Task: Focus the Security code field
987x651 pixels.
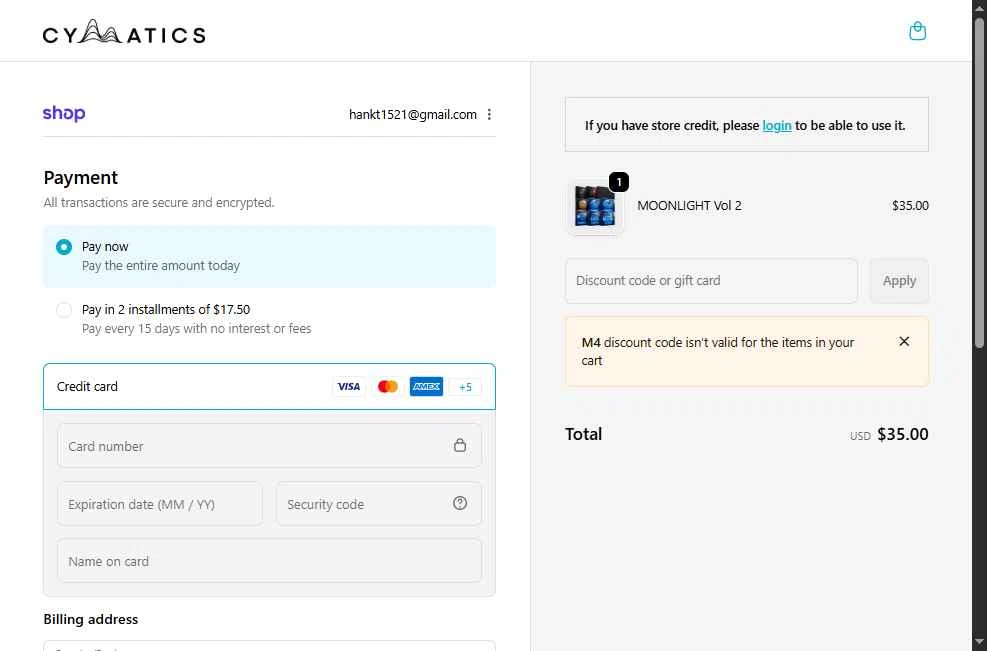Action: [379, 504]
